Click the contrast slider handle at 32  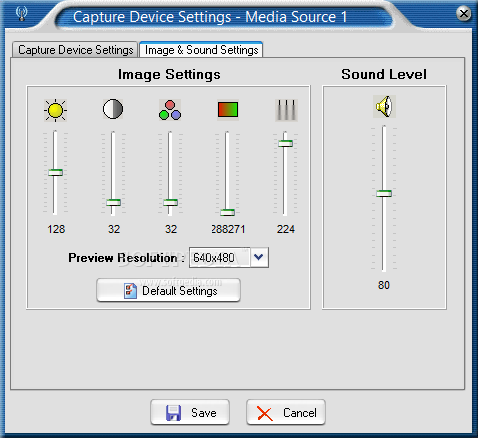pos(113,202)
